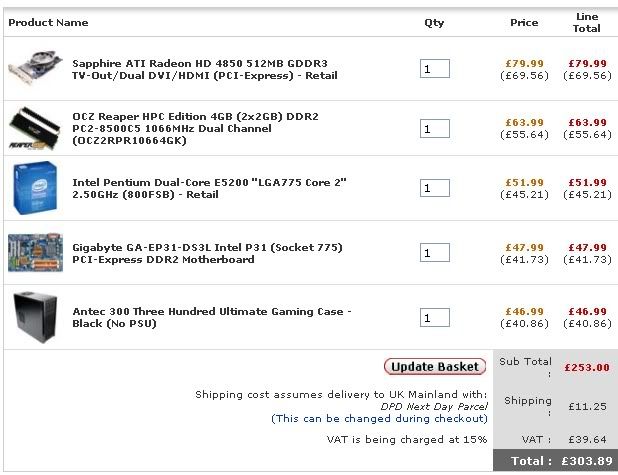Click the Intel Pentium processor box image
The height and width of the screenshot is (475, 618).
tap(34, 188)
